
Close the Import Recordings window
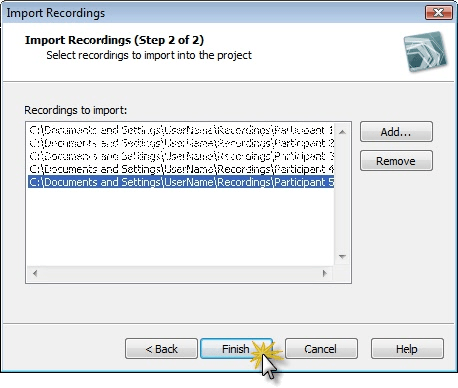point(439,13)
